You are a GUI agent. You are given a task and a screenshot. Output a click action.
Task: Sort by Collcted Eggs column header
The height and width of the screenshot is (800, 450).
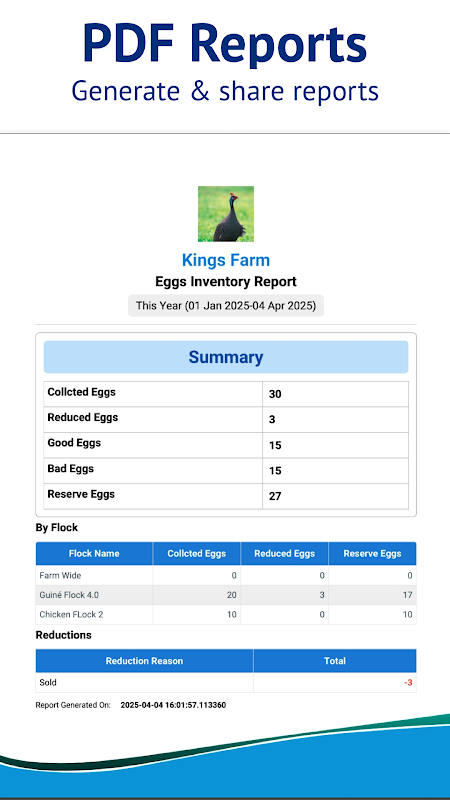click(x=196, y=554)
